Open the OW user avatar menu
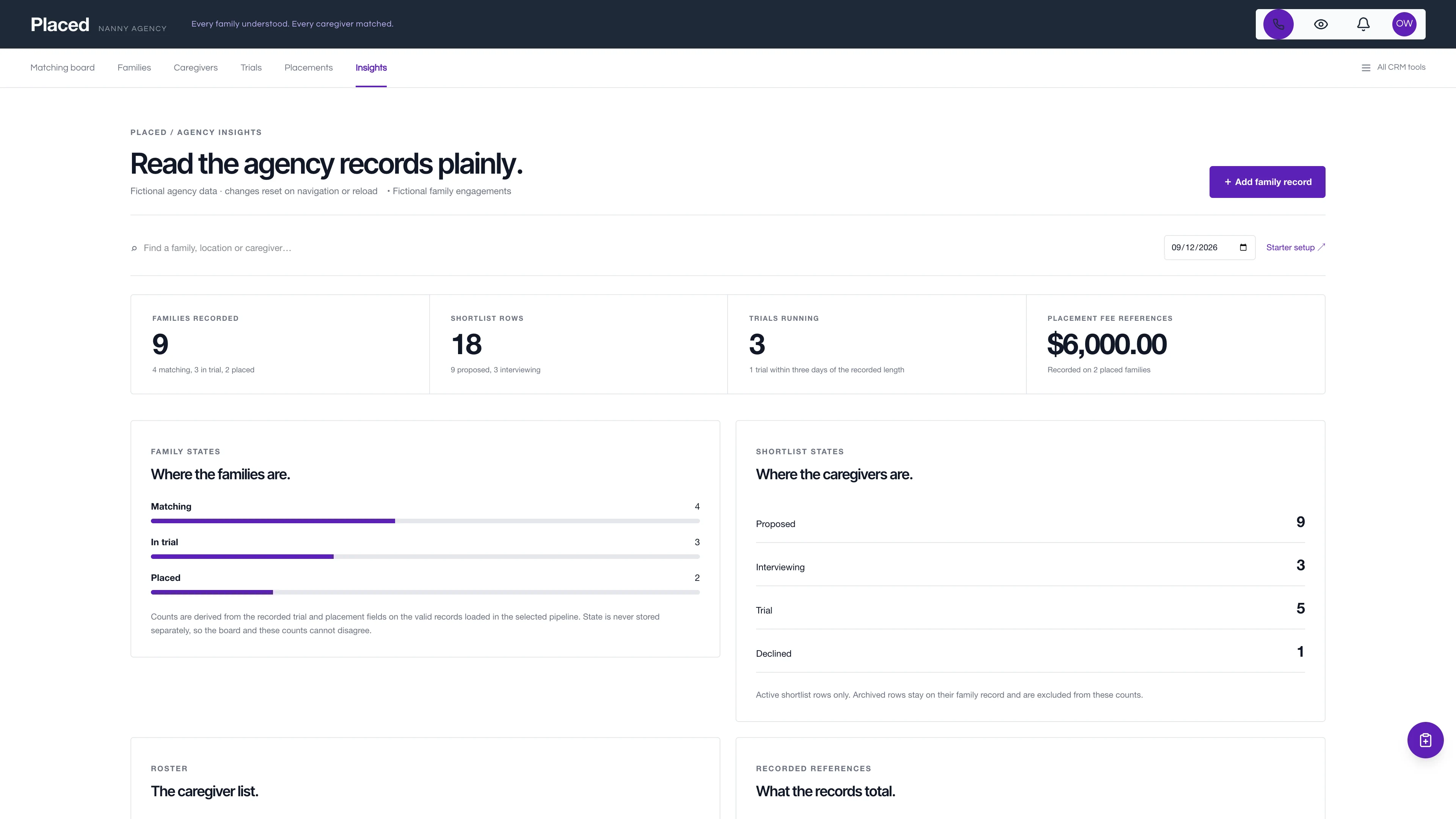The height and width of the screenshot is (819, 1456). pyautogui.click(x=1404, y=24)
